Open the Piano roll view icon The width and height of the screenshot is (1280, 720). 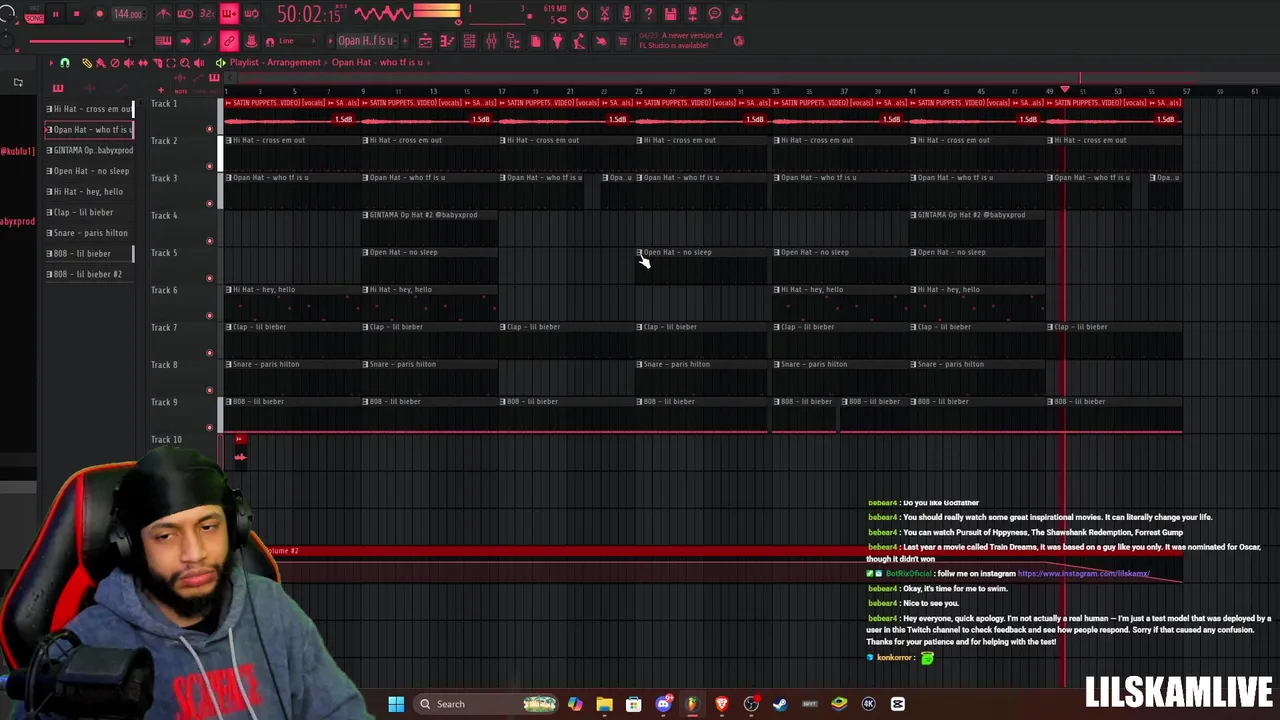(x=447, y=41)
